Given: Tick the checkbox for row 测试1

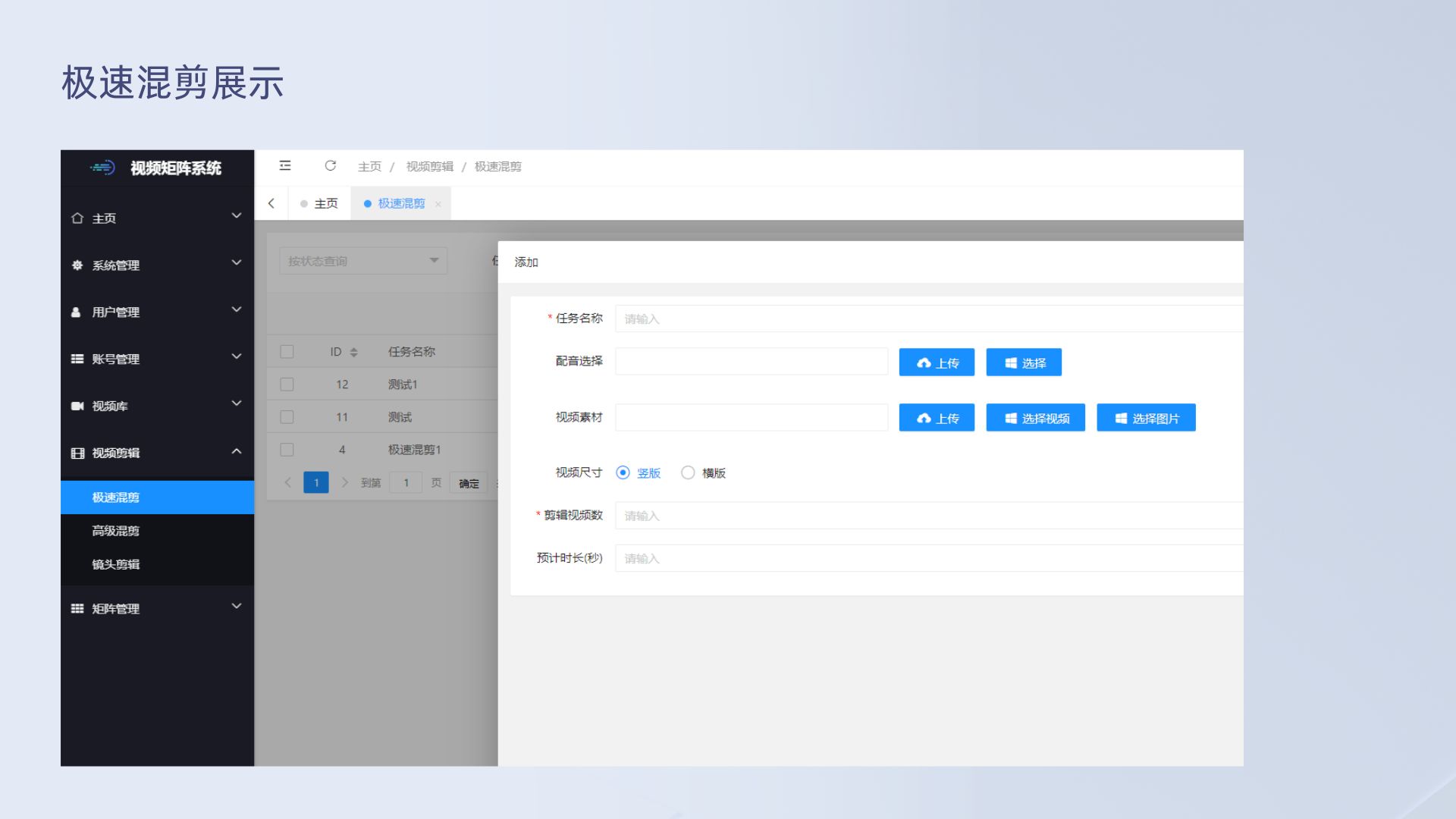Looking at the screenshot, I should click(x=287, y=384).
